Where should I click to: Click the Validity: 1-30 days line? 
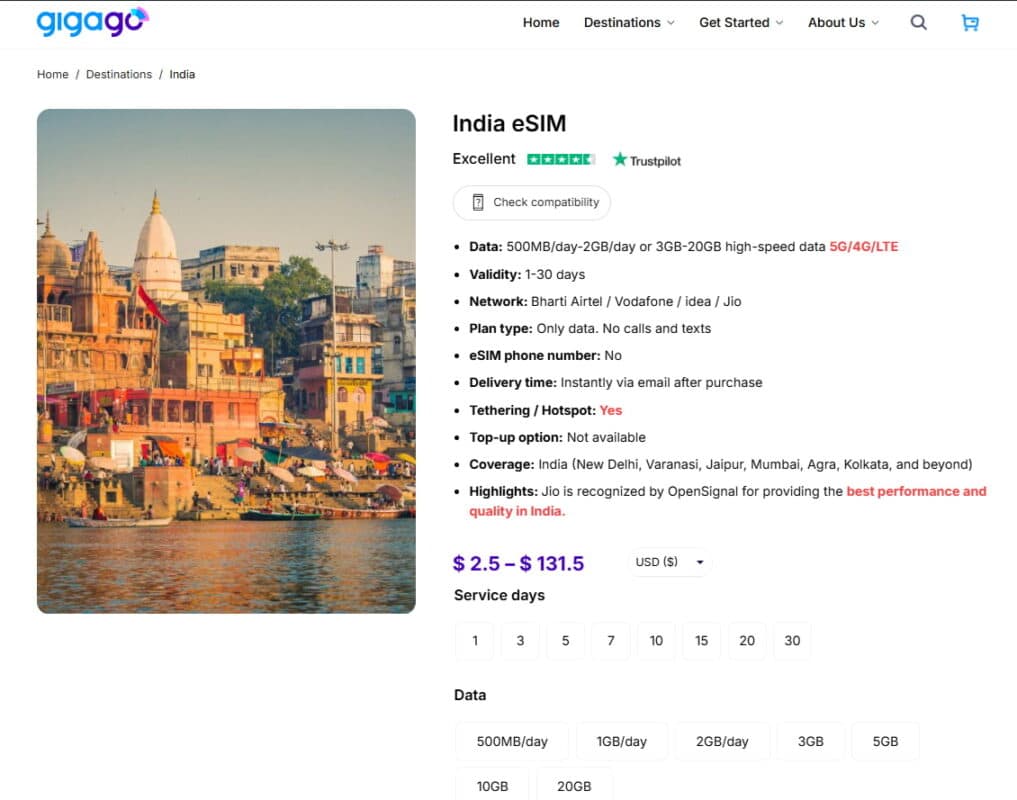pyautogui.click(x=527, y=274)
